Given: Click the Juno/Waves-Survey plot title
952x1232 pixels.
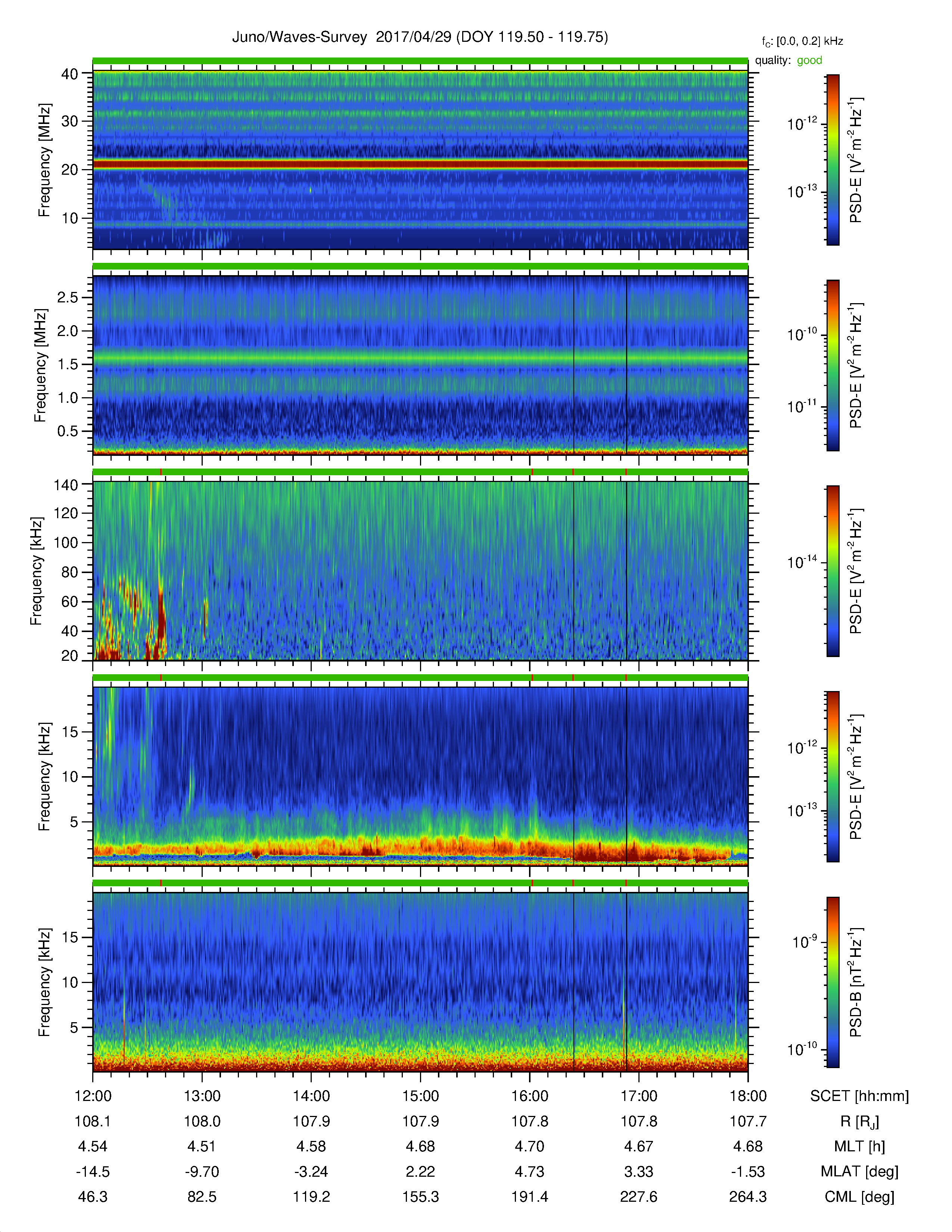Looking at the screenshot, I should [420, 37].
